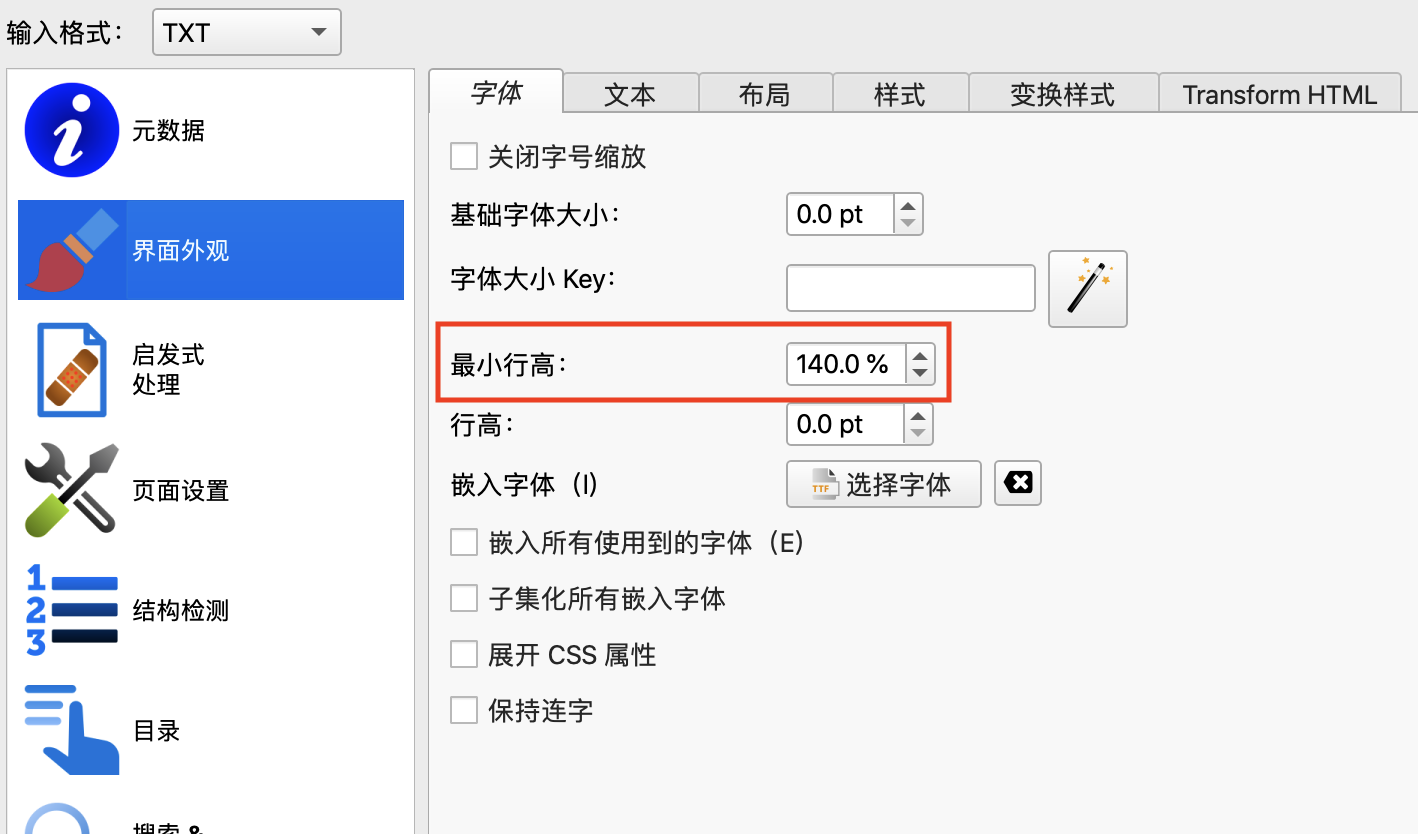The image size is (1418, 834).
Task: Select the 目录 pointing hand icon
Action: [72, 730]
